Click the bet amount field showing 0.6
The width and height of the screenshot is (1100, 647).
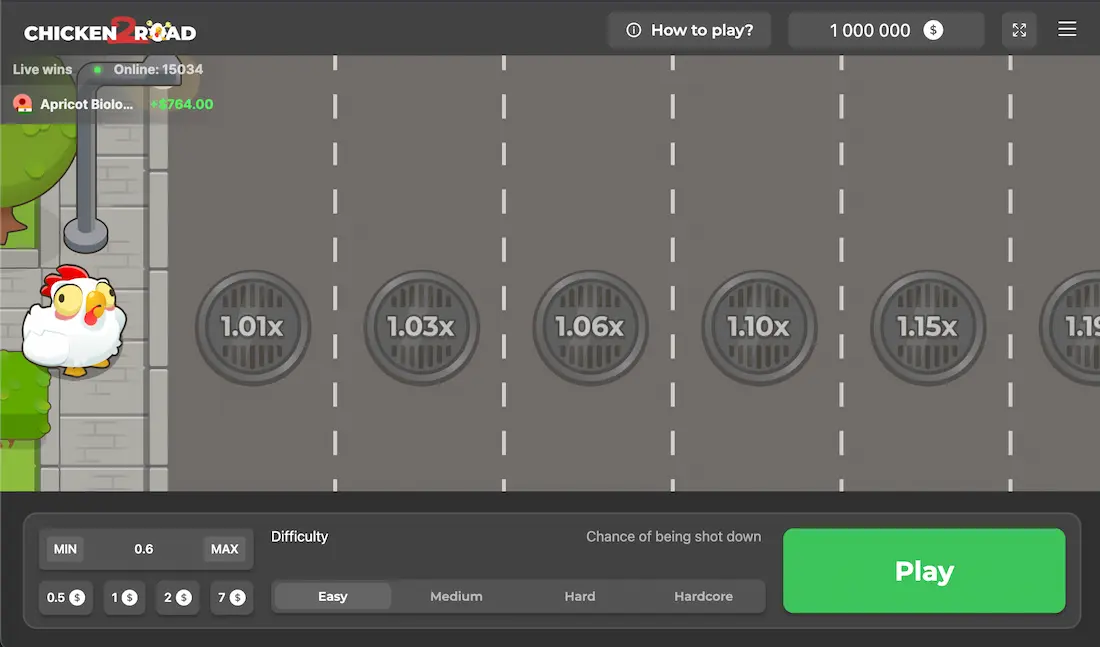coord(145,549)
